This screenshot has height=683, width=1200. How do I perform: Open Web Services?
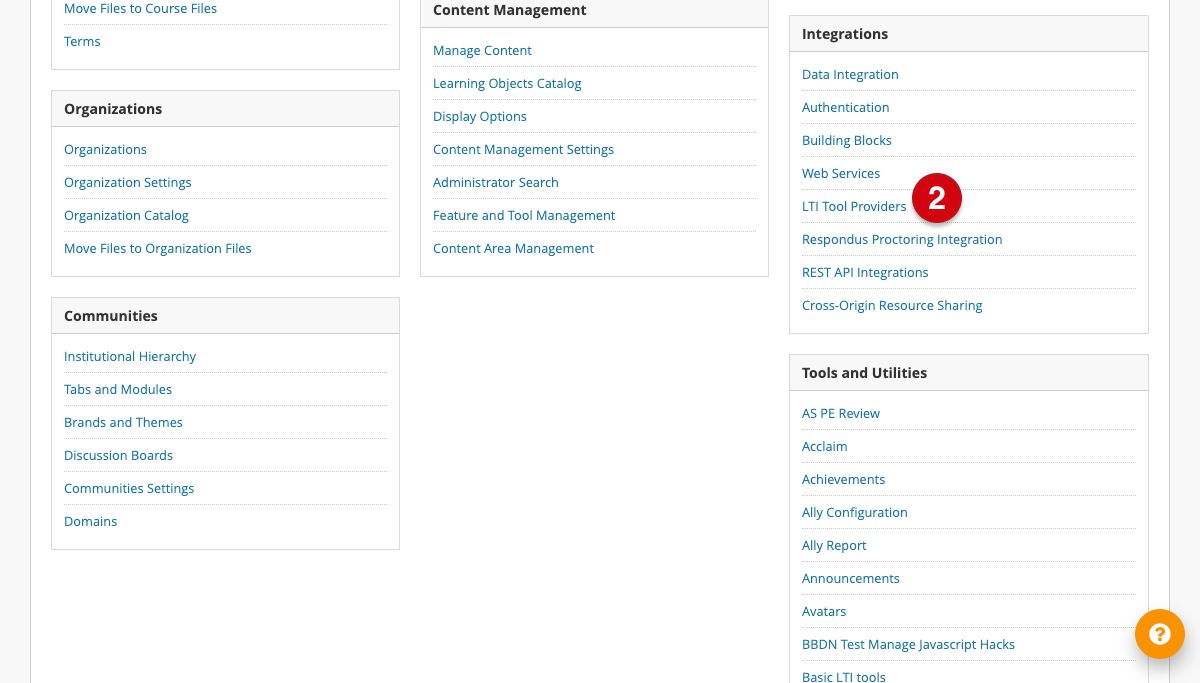(841, 173)
